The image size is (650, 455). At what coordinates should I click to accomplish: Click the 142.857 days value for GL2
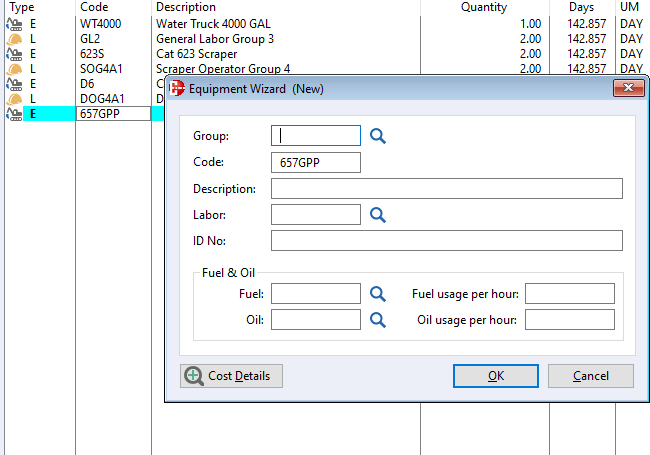tap(587, 39)
